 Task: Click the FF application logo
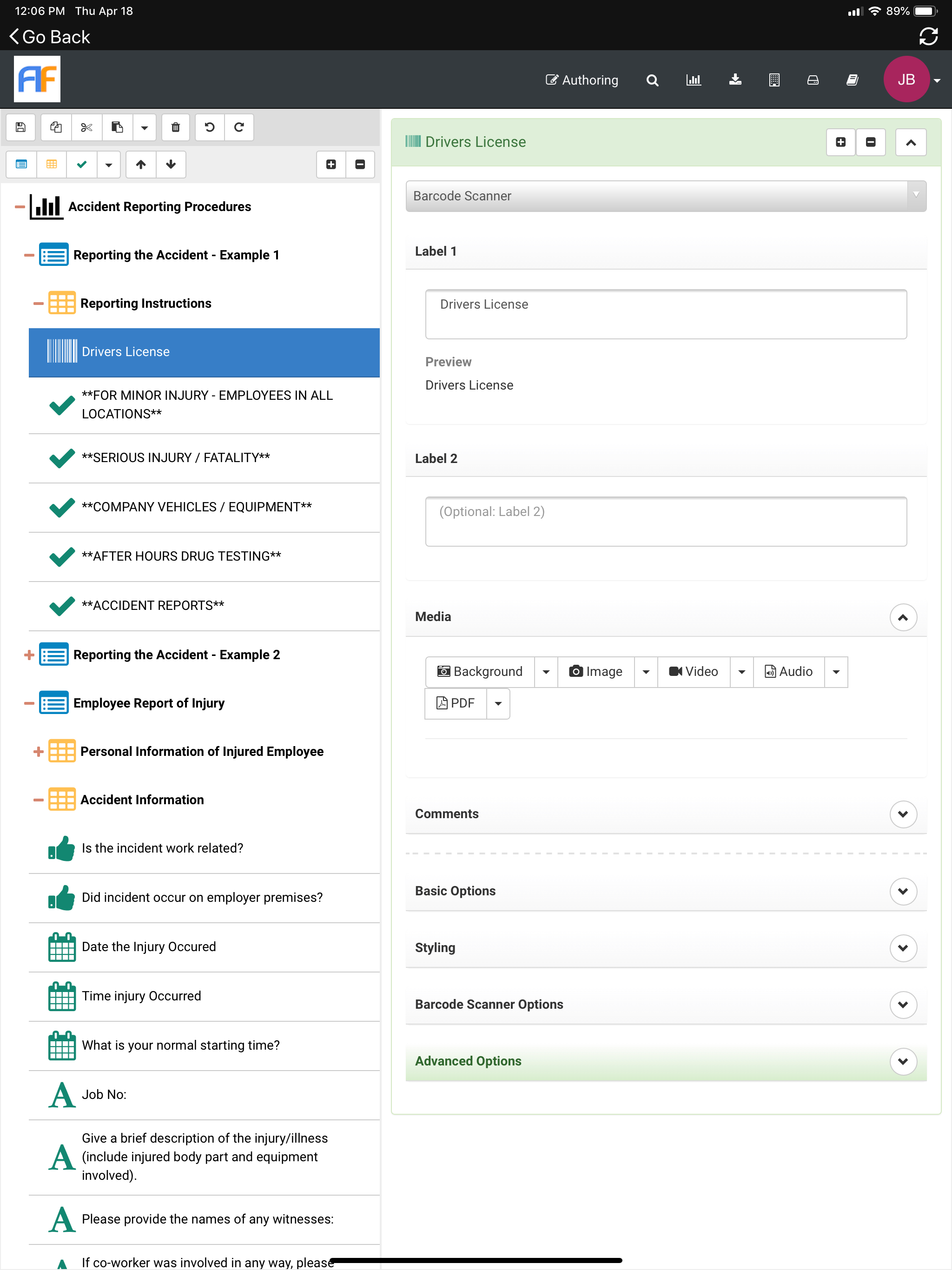37,79
